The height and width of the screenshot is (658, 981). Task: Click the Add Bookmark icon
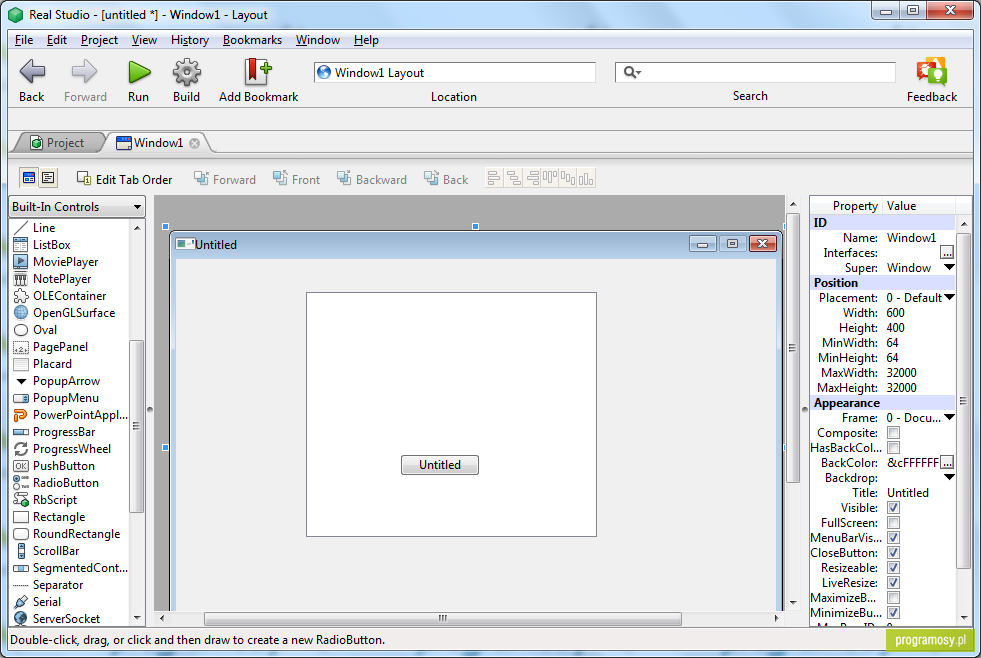tap(258, 71)
